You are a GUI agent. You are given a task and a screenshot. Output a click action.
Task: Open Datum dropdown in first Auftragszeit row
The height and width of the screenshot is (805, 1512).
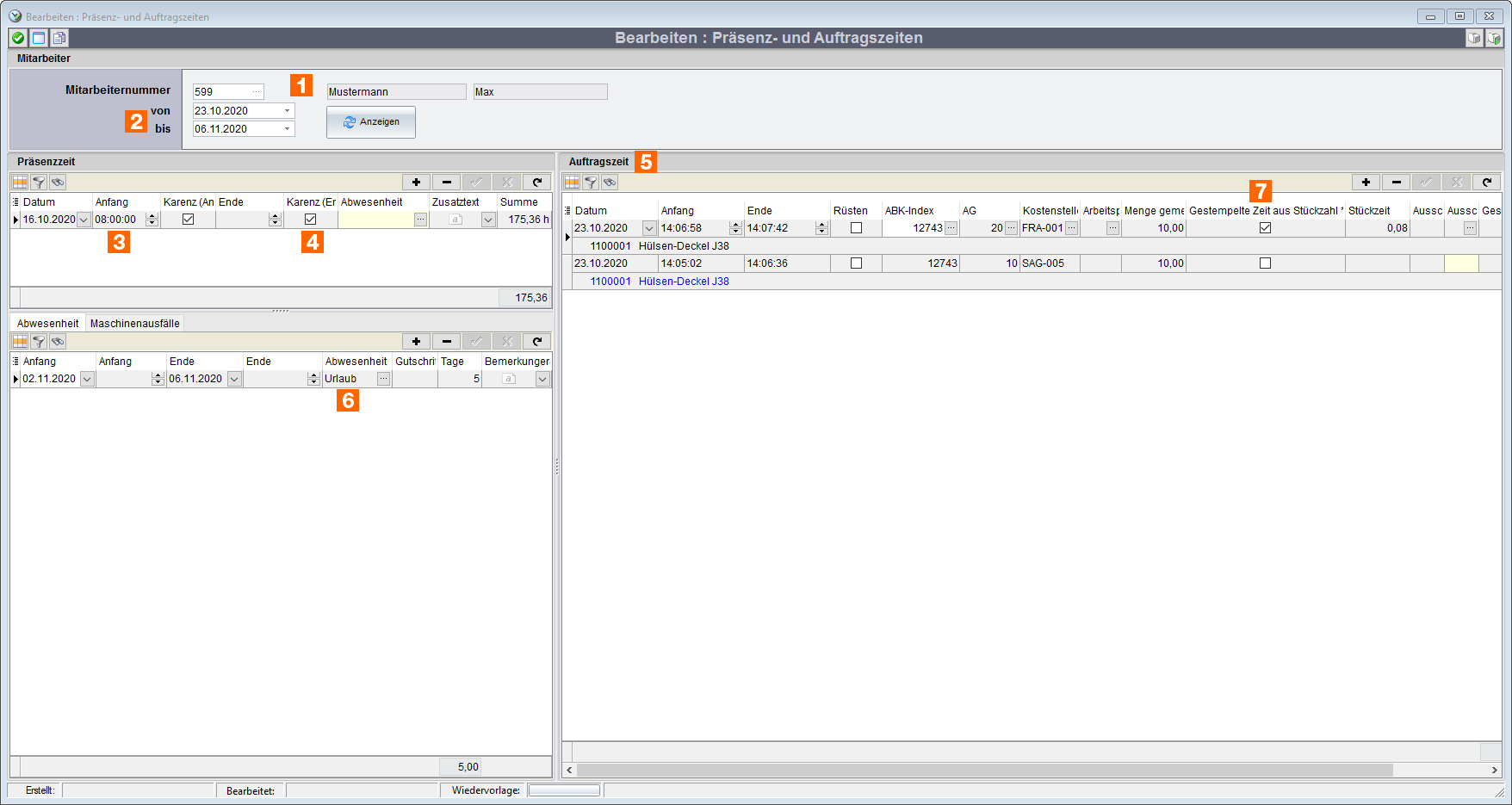[649, 228]
